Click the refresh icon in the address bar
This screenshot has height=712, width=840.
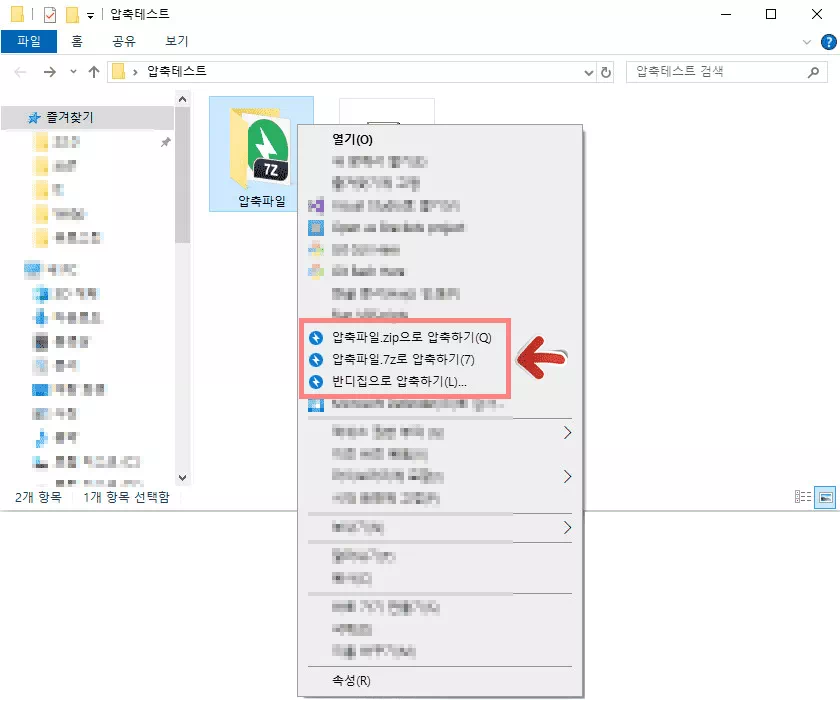coord(606,71)
